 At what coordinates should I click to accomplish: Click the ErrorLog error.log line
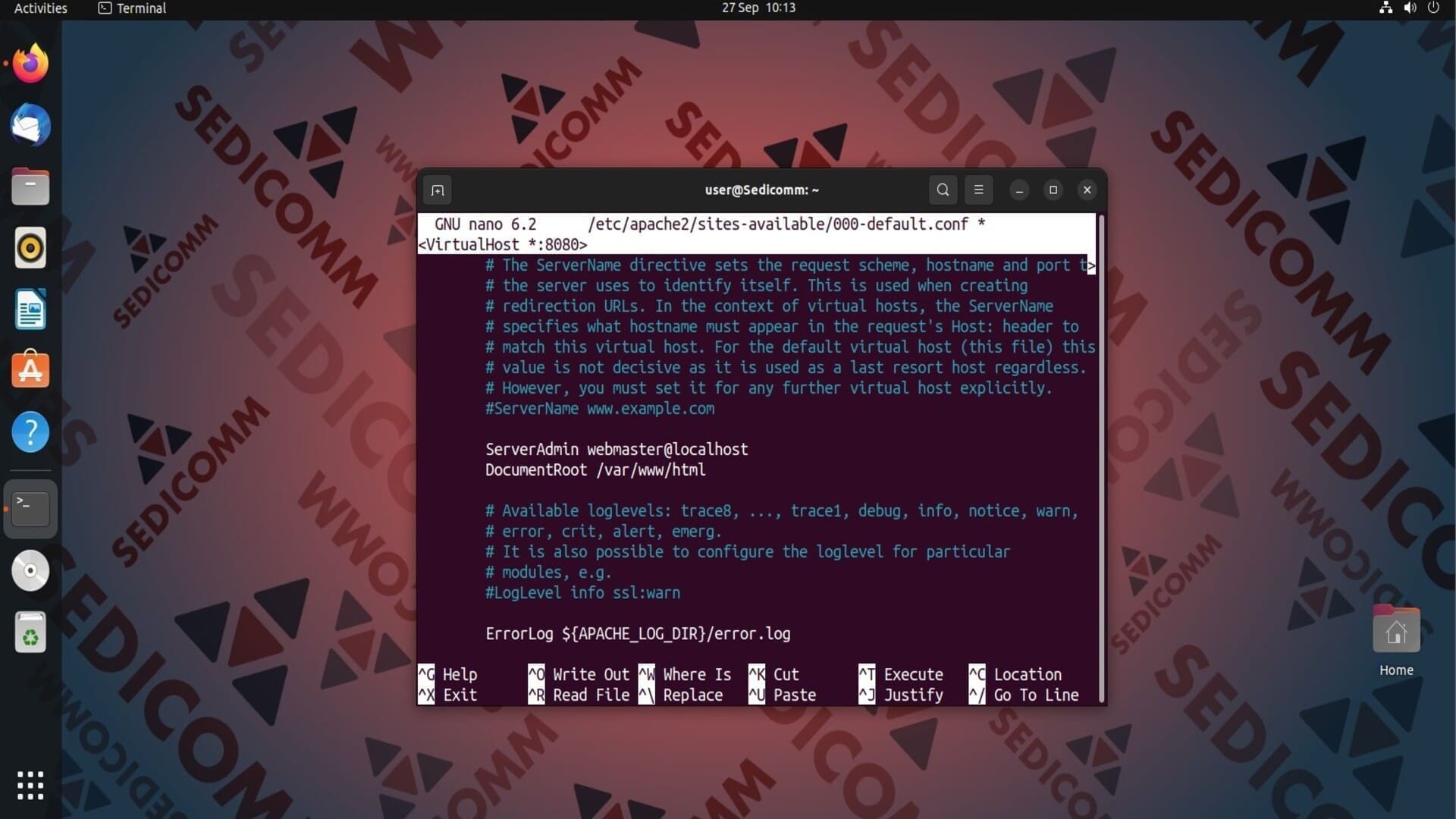click(x=638, y=634)
